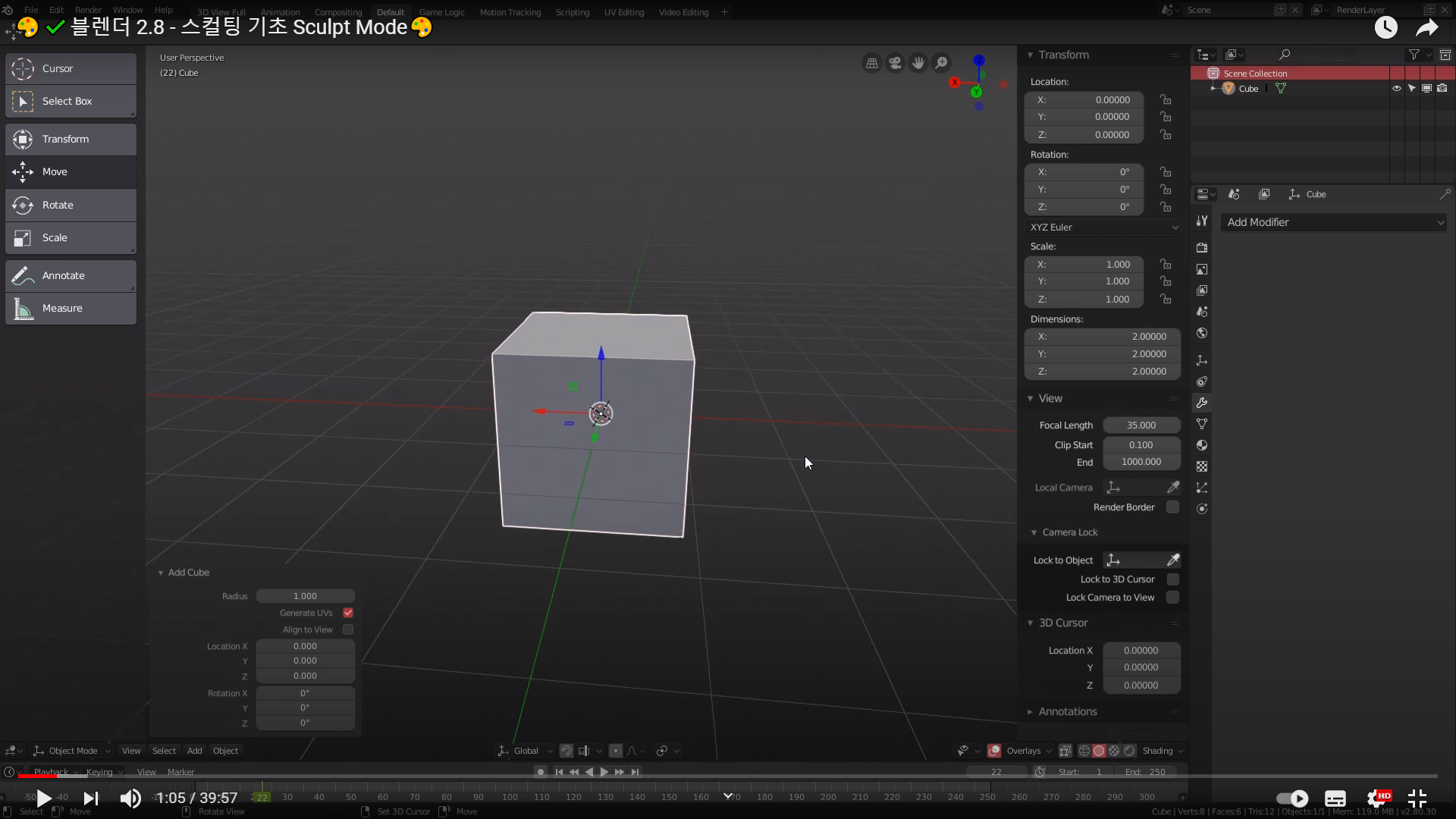Screen dimensions: 1456x819
Task: Open the Overlays popover button
Action: pos(1024,751)
